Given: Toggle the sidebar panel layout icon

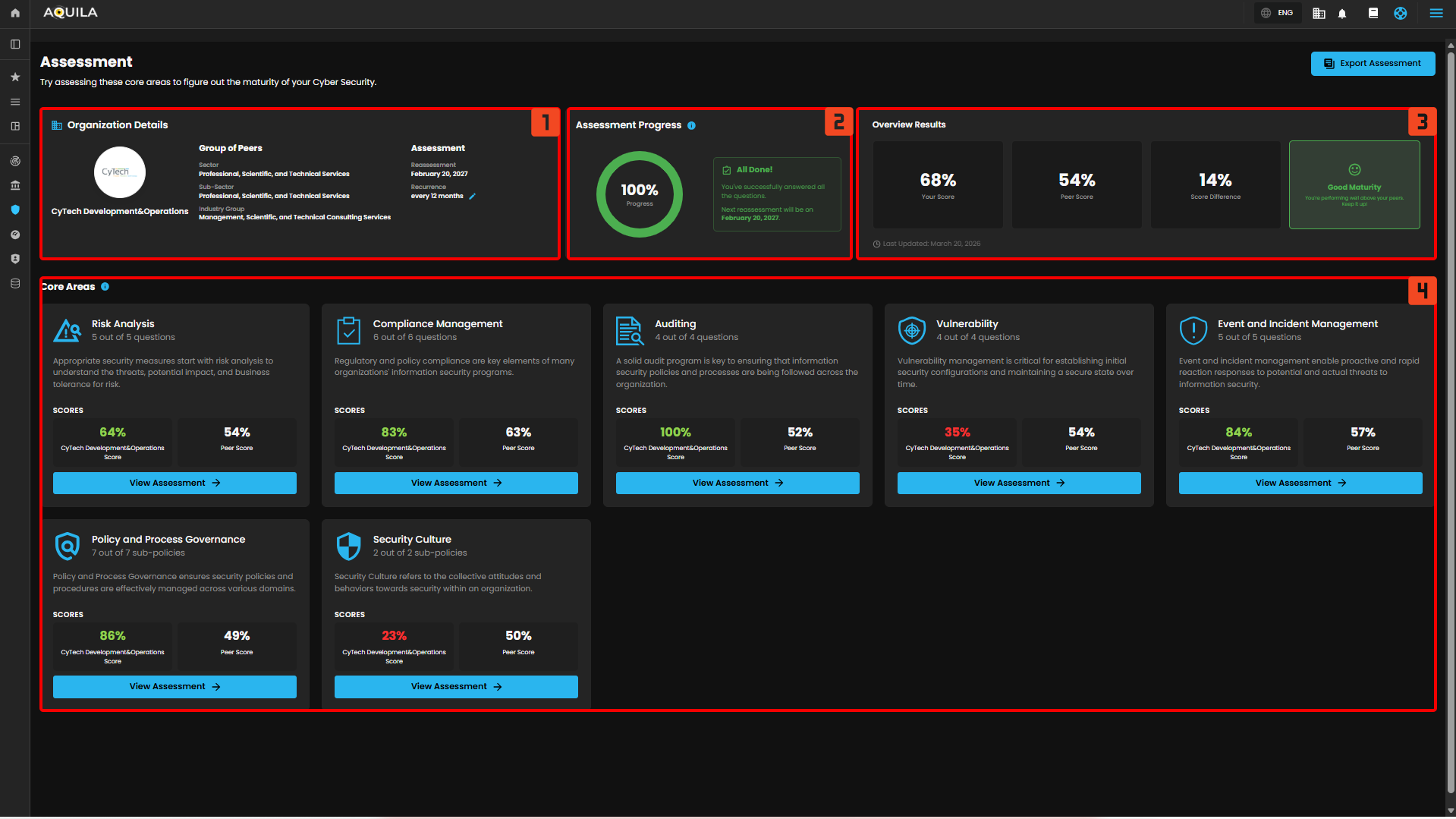Looking at the screenshot, I should pyautogui.click(x=14, y=44).
